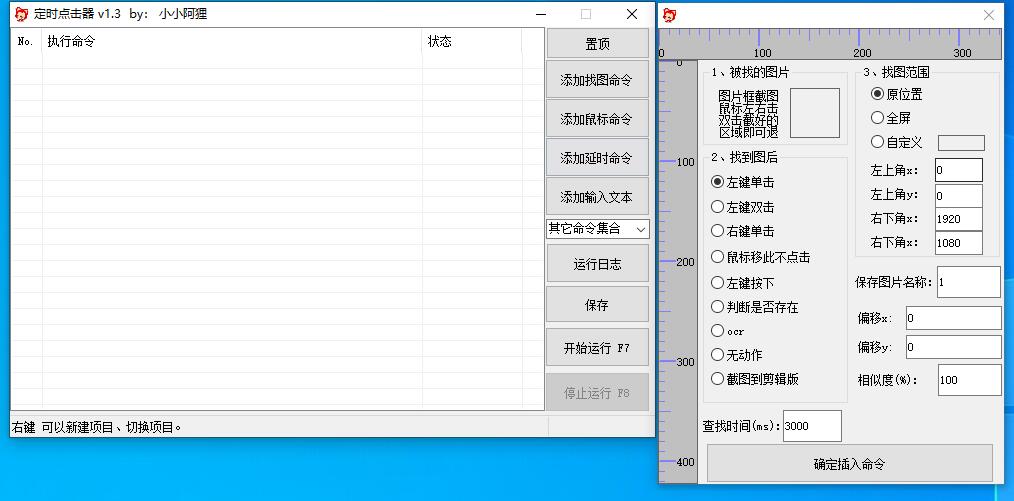Screen dimensions: 1014x501
Task: Click the red icon in the find-image window title
Action: click(670, 15)
